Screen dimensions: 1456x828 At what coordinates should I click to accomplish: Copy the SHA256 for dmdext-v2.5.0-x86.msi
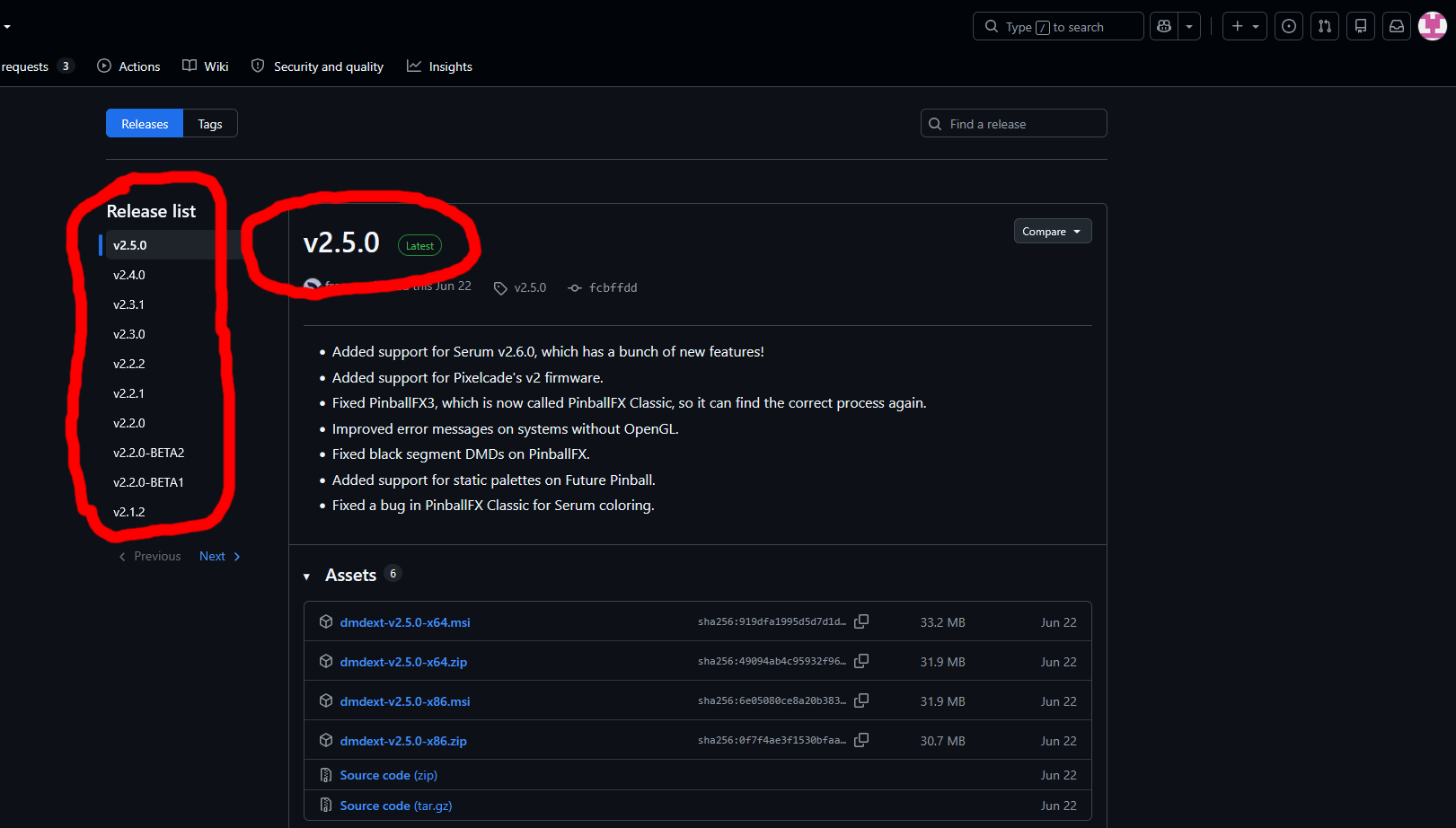[861, 700]
